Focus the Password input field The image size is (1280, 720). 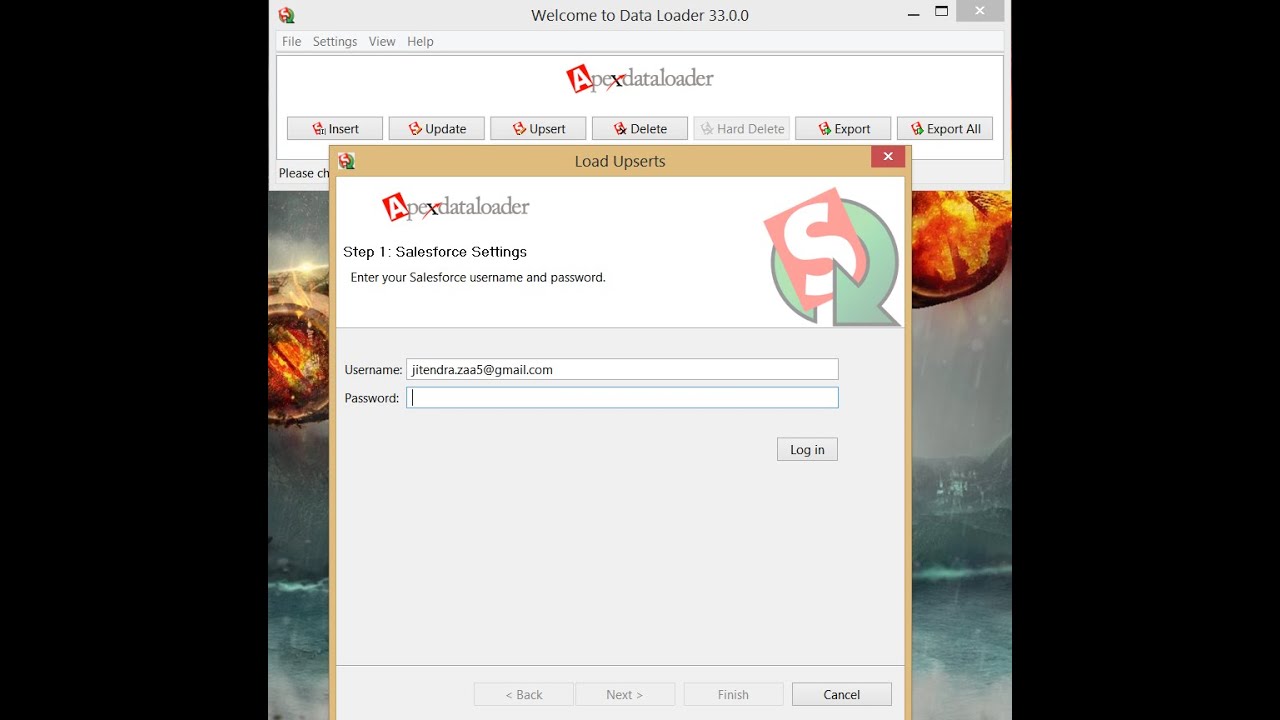click(x=622, y=398)
